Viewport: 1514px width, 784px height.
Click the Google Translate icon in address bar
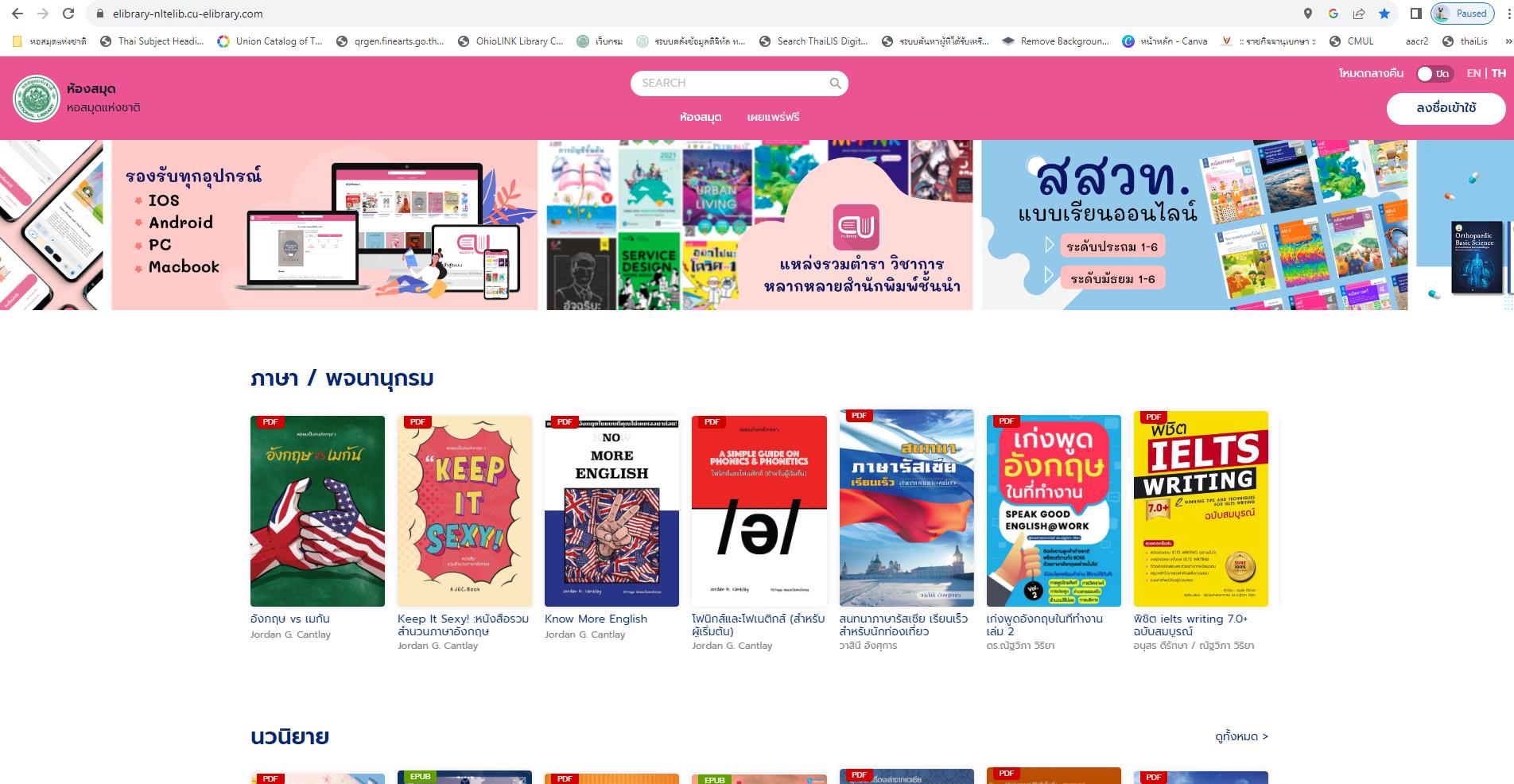[x=1333, y=14]
